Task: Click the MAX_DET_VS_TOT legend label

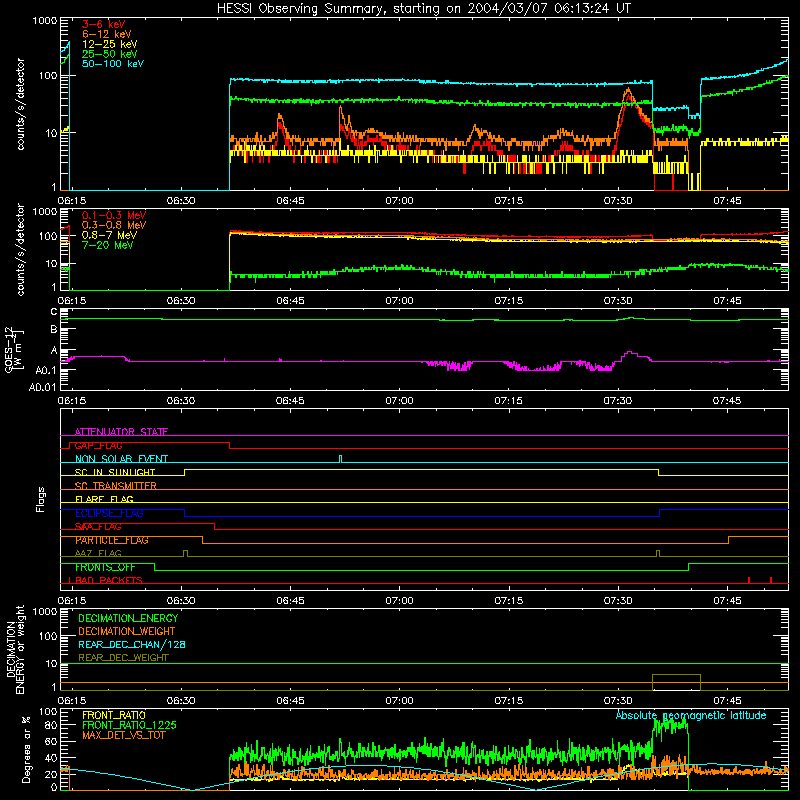Action: pos(123,735)
